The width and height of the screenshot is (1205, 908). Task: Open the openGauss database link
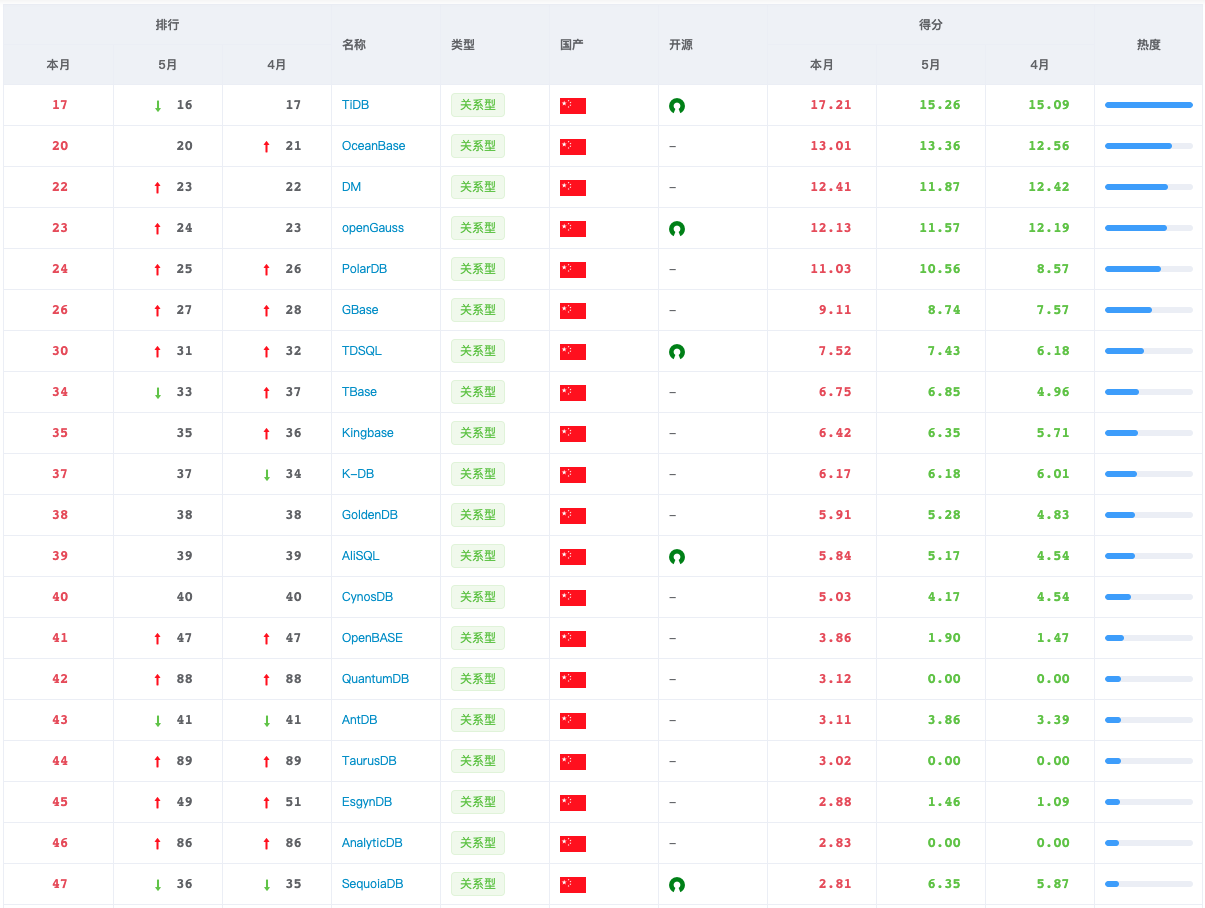[x=373, y=228]
